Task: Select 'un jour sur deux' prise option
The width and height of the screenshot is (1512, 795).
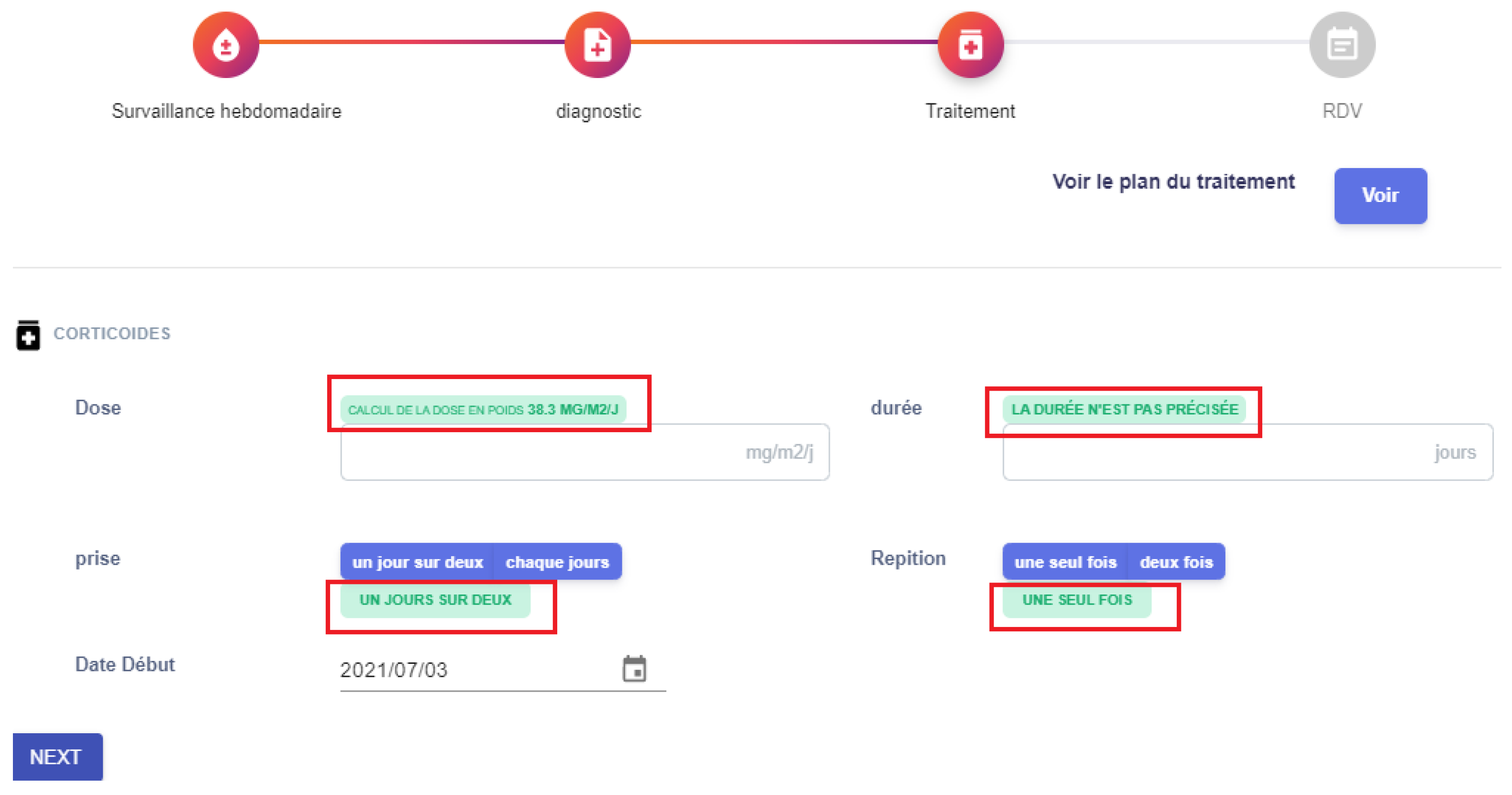Action: tap(417, 562)
